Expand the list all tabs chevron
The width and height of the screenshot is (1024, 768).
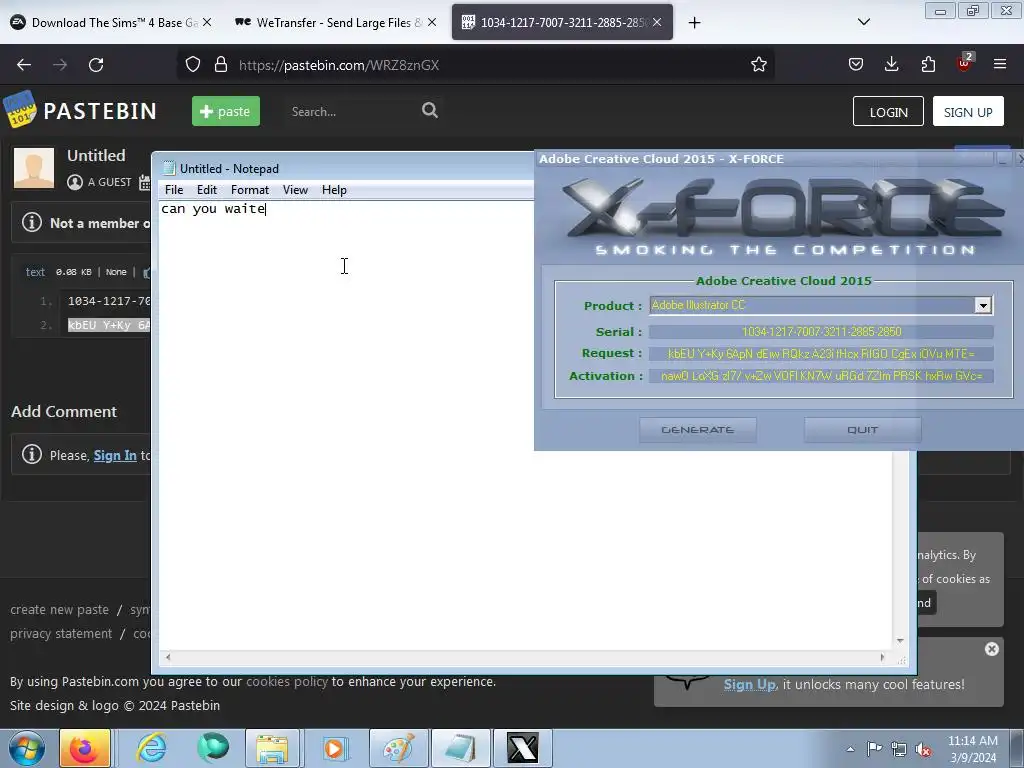(x=863, y=22)
